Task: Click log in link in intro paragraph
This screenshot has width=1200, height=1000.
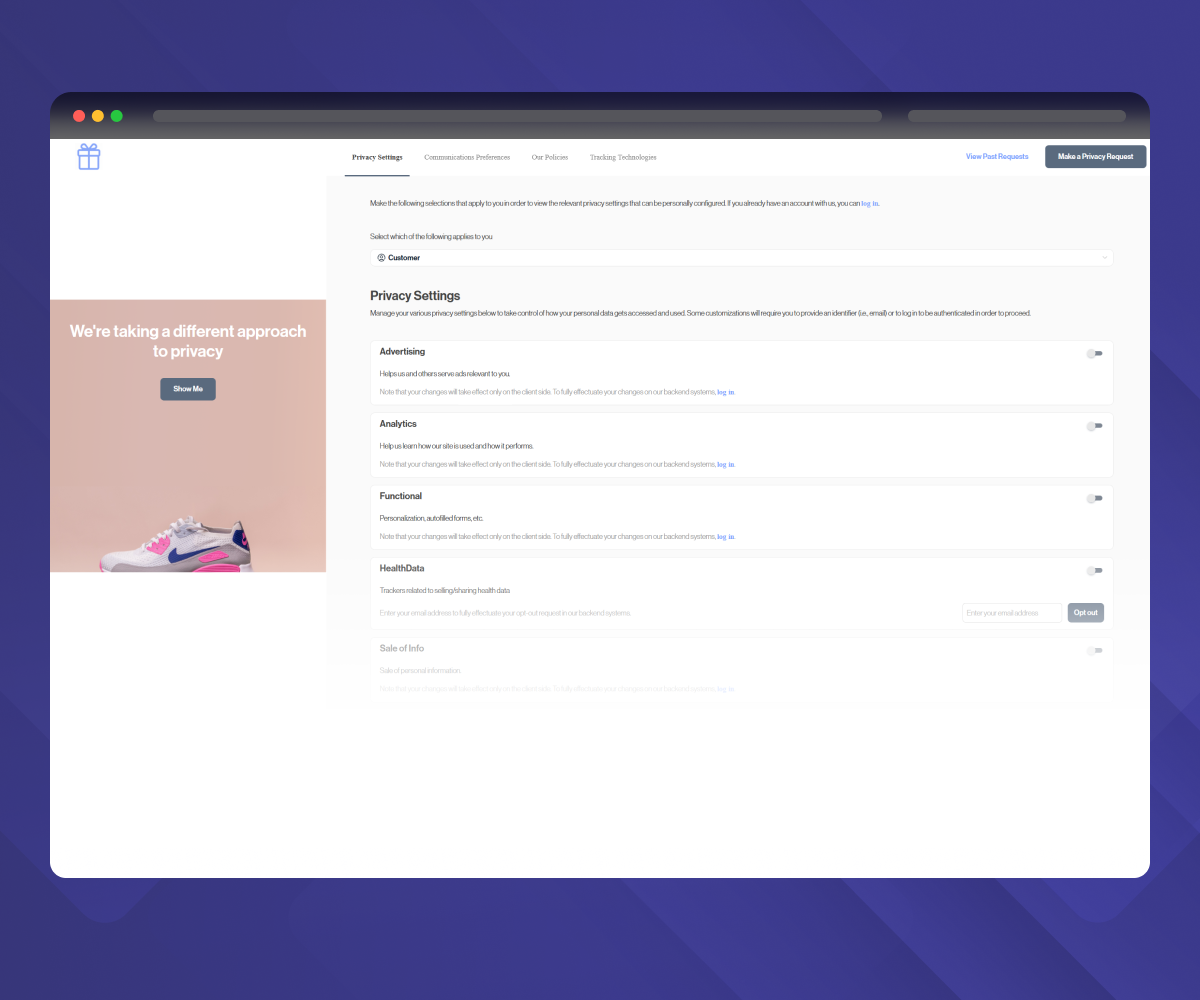Action: pos(870,203)
